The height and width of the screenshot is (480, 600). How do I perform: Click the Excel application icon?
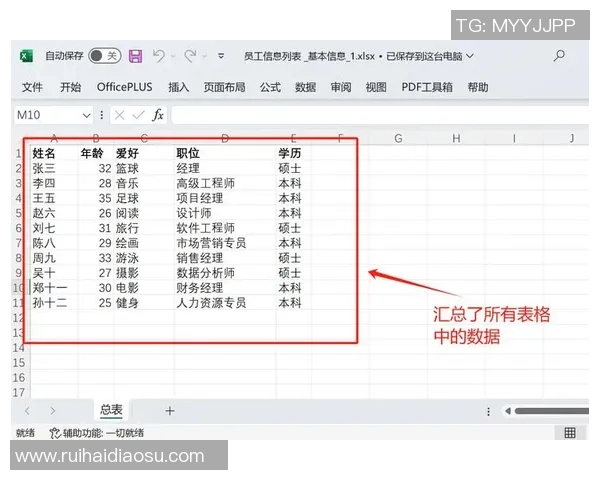pyautogui.click(x=26, y=56)
